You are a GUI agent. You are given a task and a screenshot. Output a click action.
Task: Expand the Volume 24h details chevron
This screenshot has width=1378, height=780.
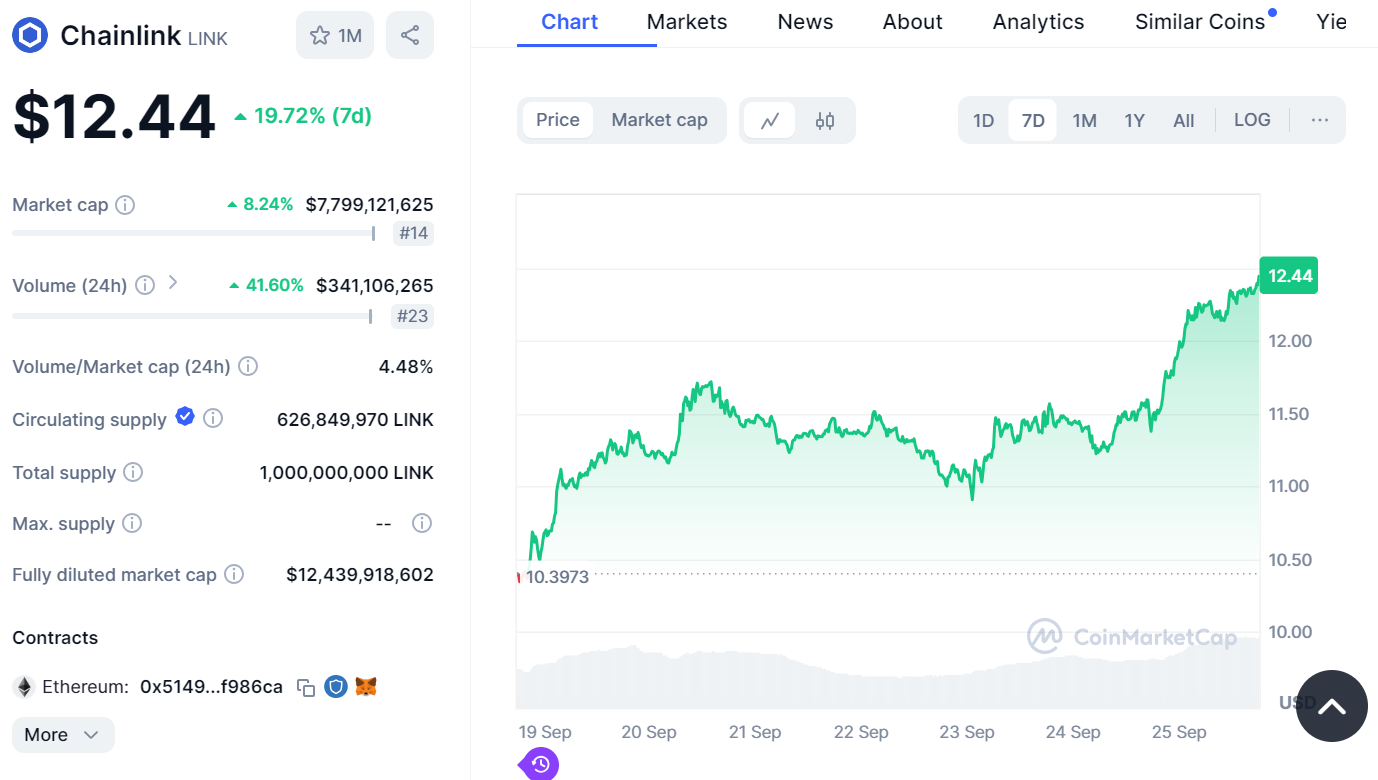click(x=172, y=284)
